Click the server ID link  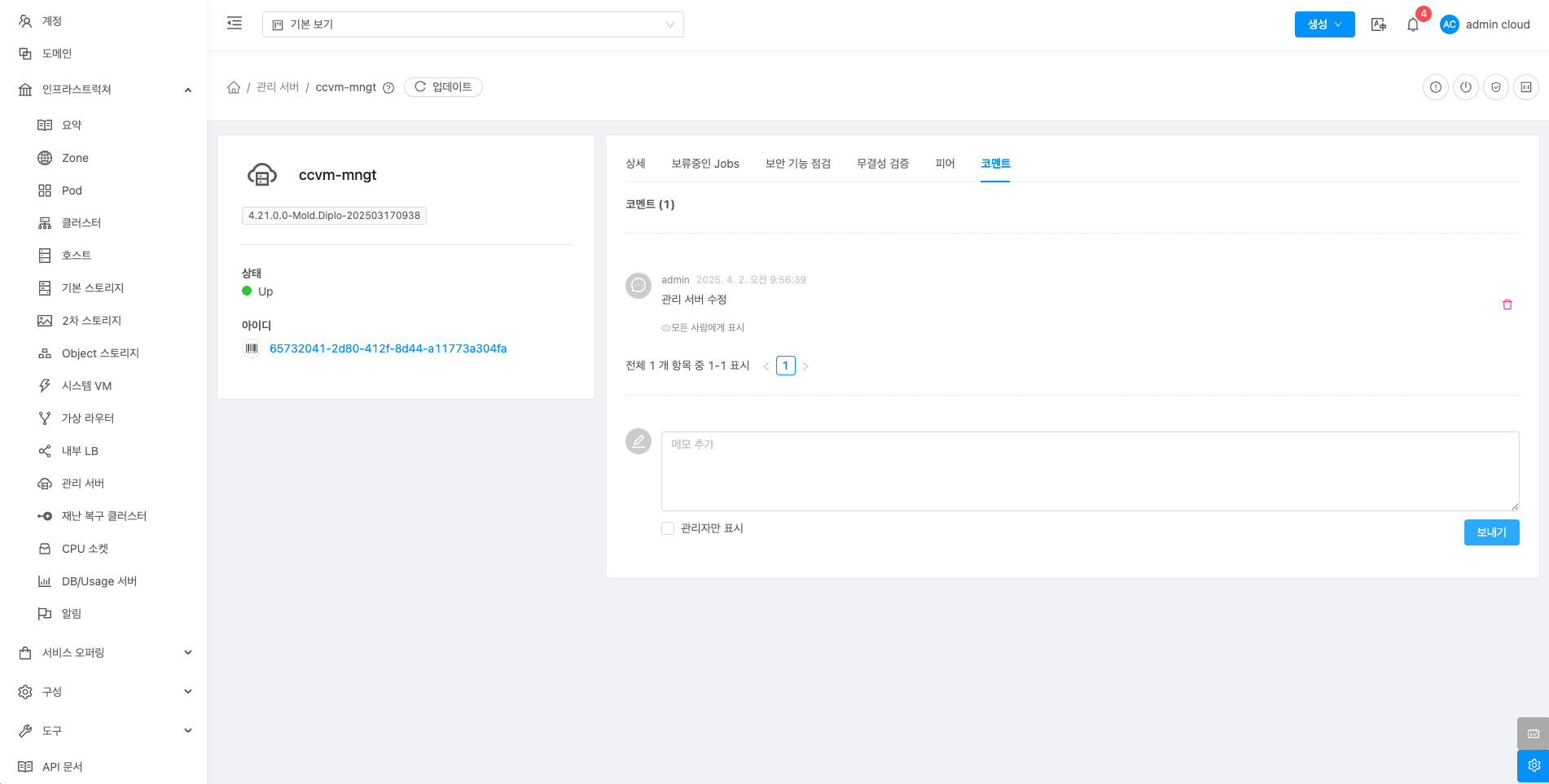pyautogui.click(x=388, y=348)
